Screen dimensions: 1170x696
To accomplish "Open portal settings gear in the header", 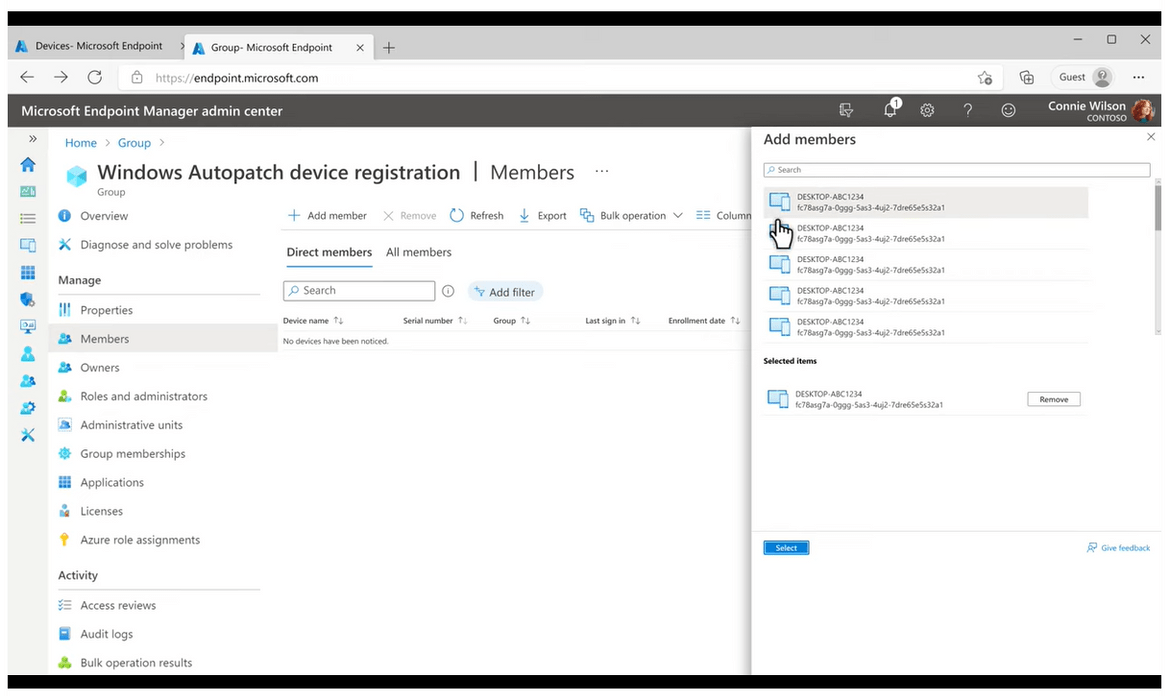I will 927,110.
